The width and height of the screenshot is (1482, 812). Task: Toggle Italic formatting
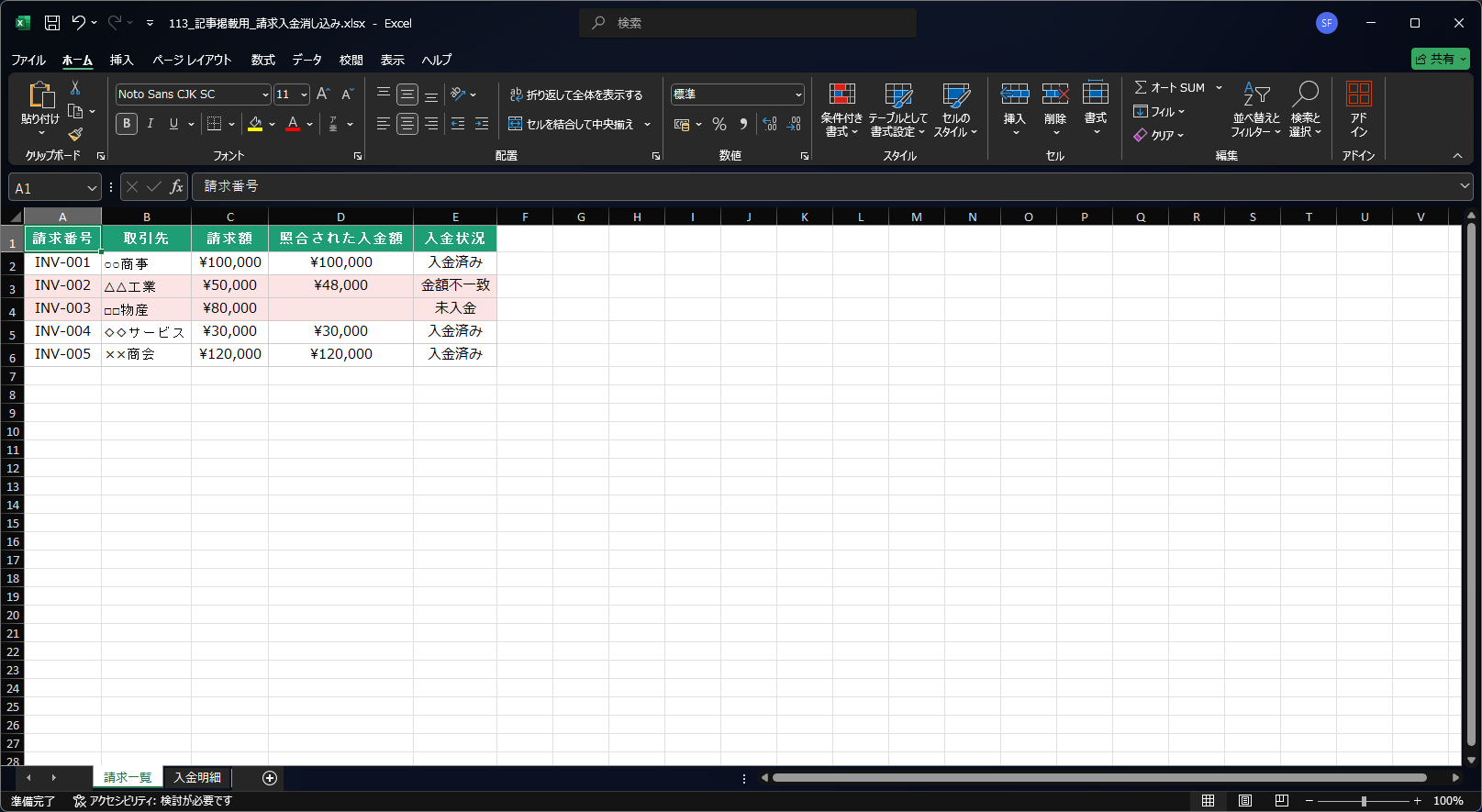tap(150, 124)
